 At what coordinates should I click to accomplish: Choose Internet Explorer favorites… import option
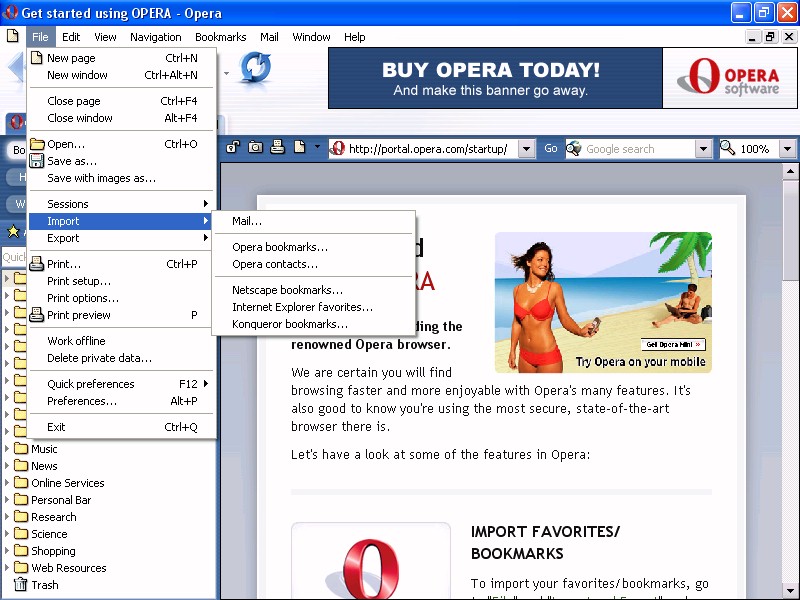[313, 307]
